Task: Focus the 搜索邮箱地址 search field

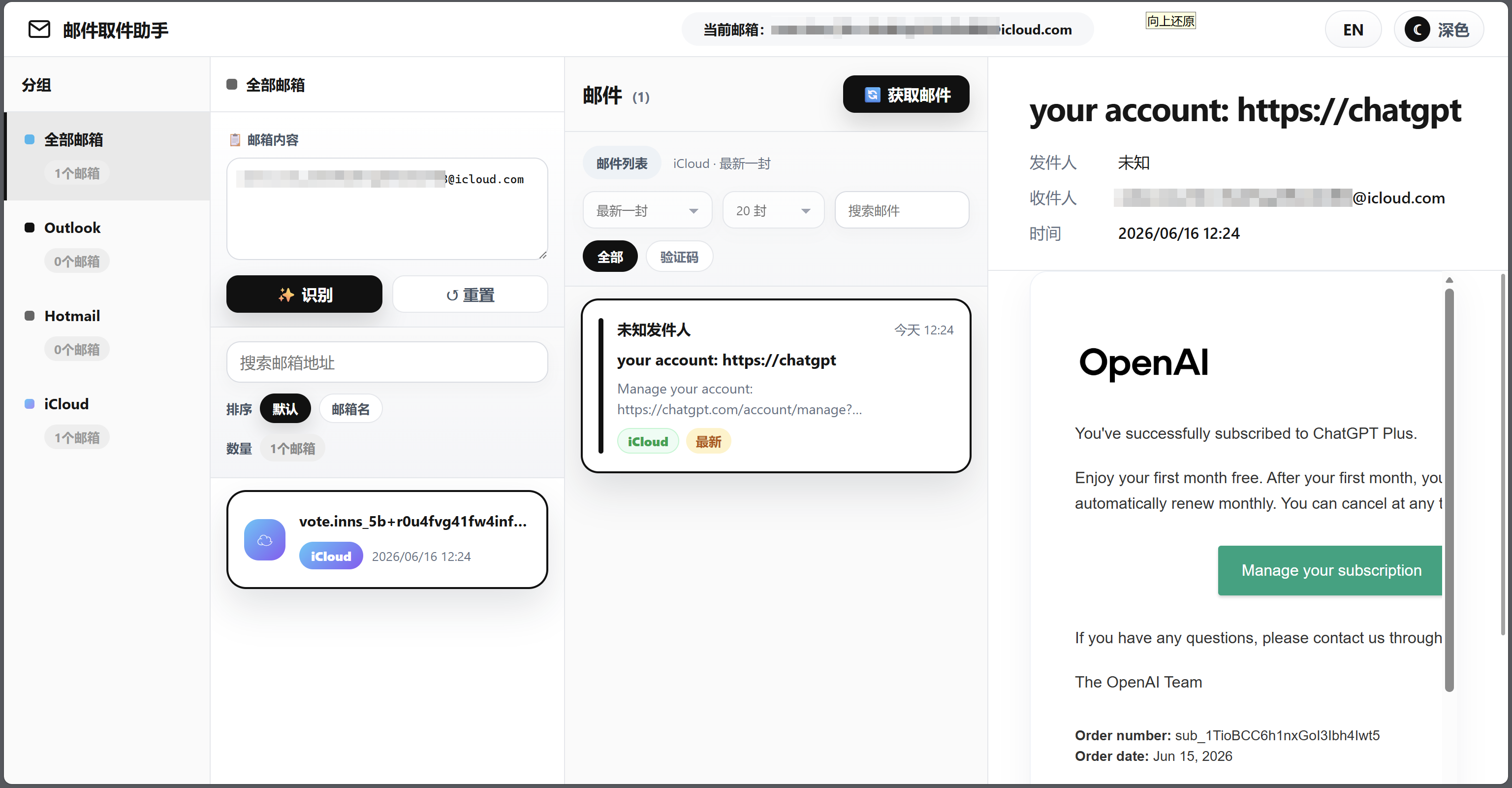Action: coord(387,362)
